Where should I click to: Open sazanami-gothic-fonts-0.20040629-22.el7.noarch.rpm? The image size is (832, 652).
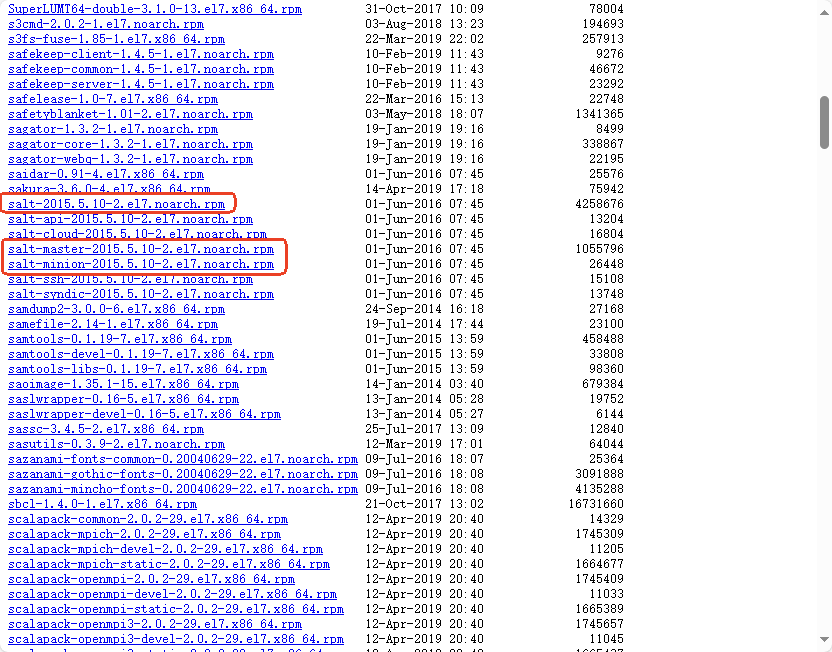coord(183,474)
